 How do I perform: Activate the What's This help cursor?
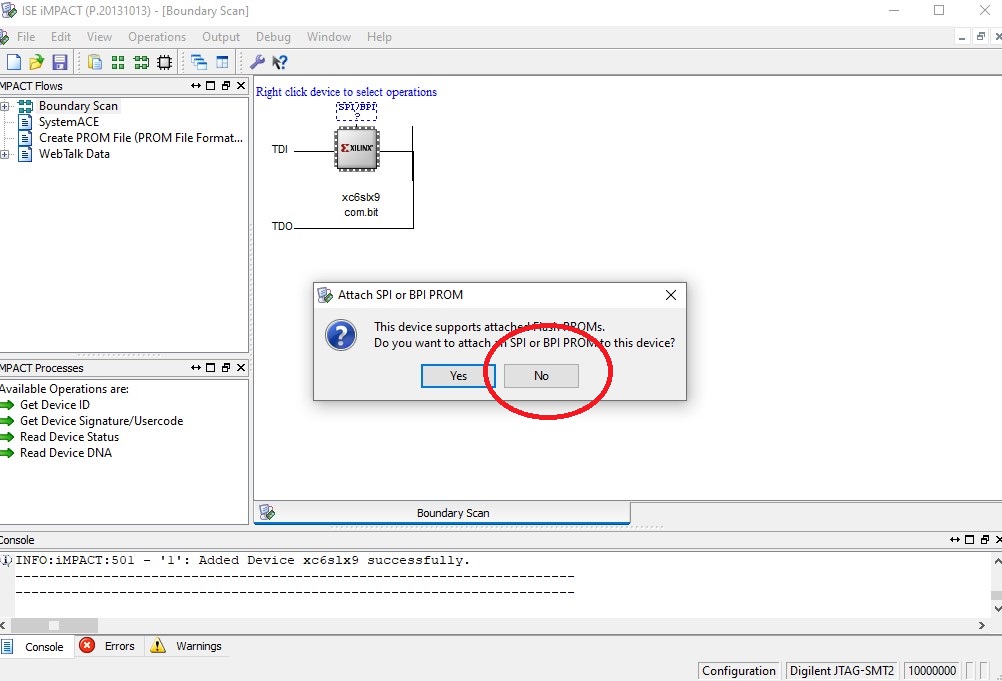pyautogui.click(x=280, y=62)
